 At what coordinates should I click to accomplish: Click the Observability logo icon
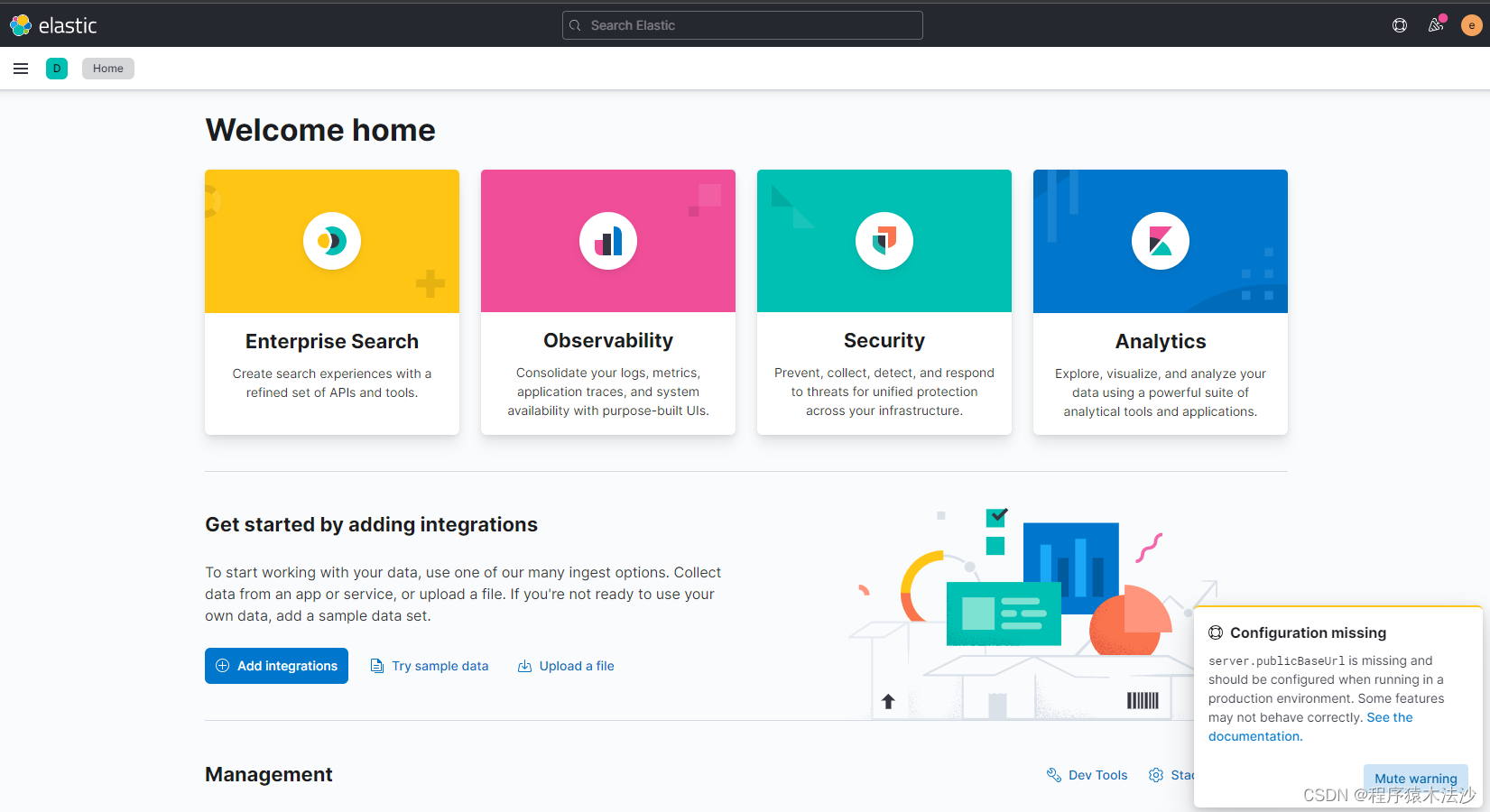point(608,241)
